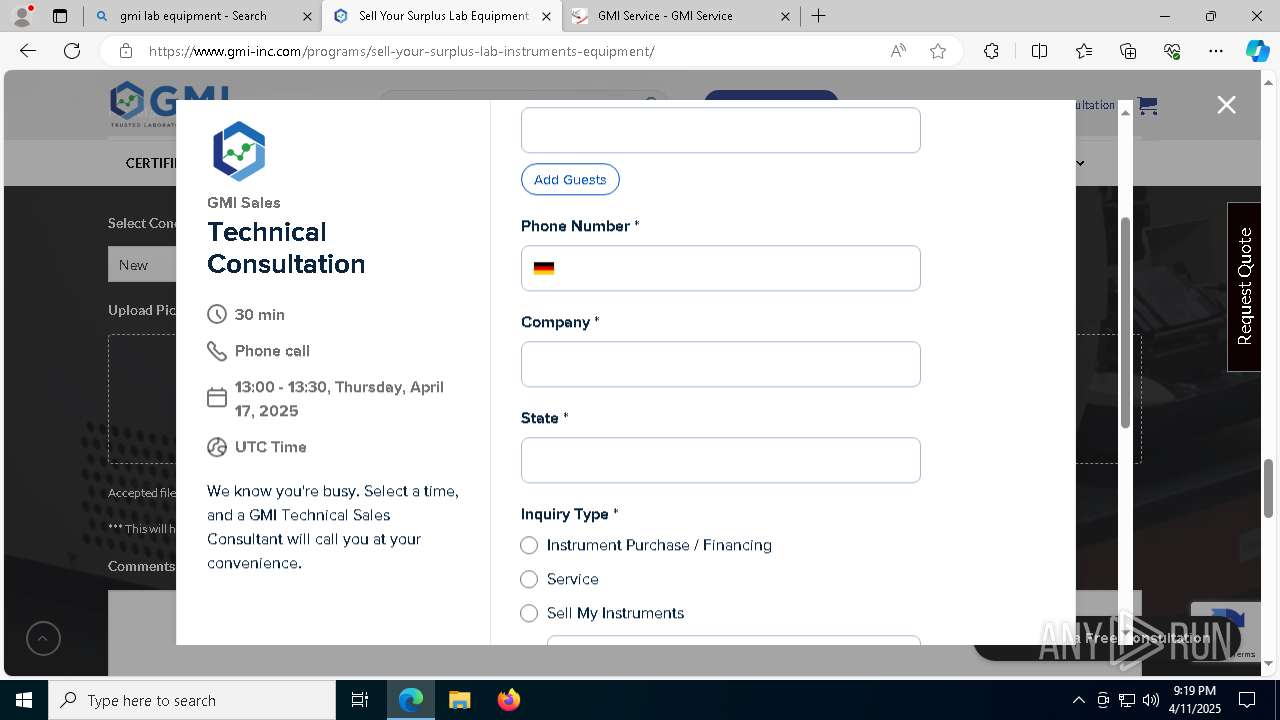Open the clock showing 9:19 PM
Viewport: 1280px width, 720px height.
click(1195, 700)
